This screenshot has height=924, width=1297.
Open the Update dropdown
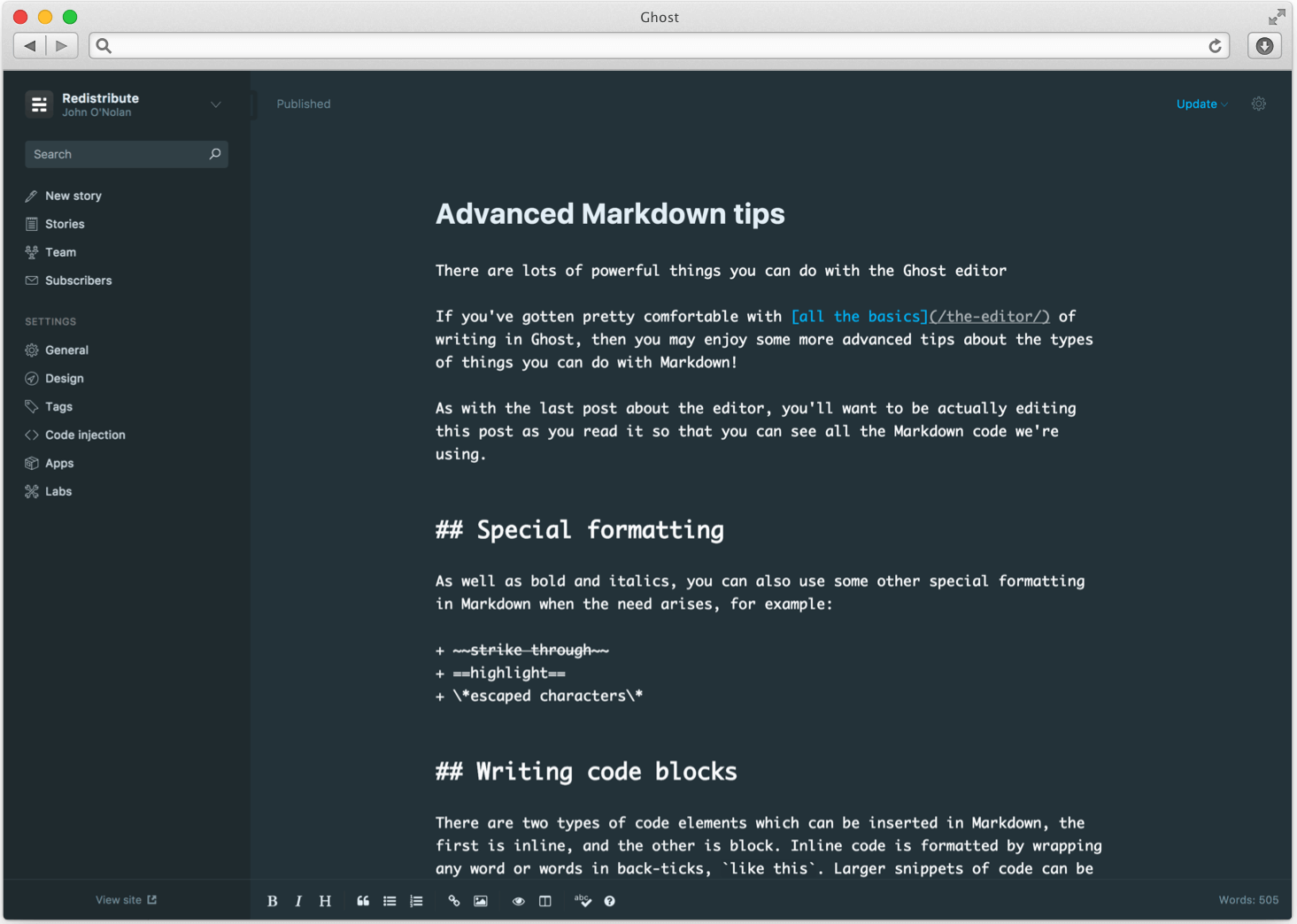tap(1202, 104)
